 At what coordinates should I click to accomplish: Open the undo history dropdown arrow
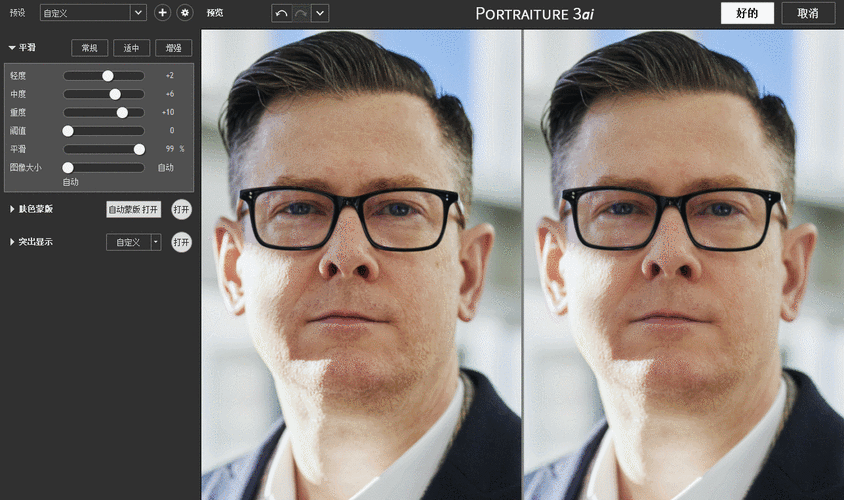coord(320,13)
